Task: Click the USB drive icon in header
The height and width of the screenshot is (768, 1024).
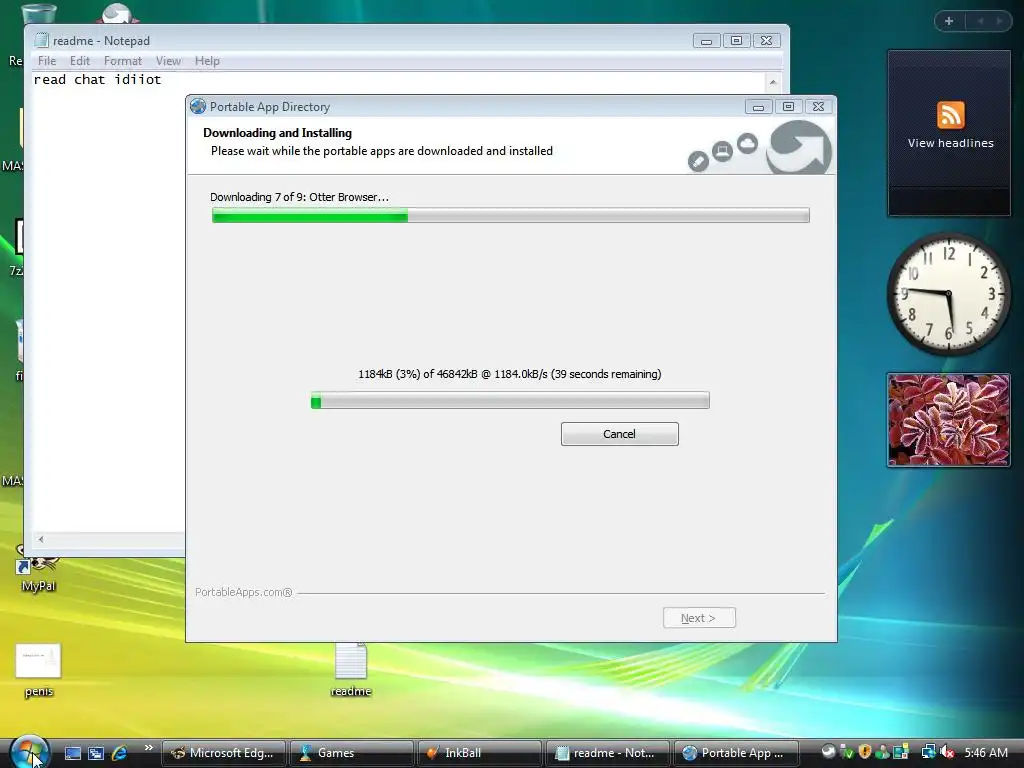Action: tap(698, 161)
